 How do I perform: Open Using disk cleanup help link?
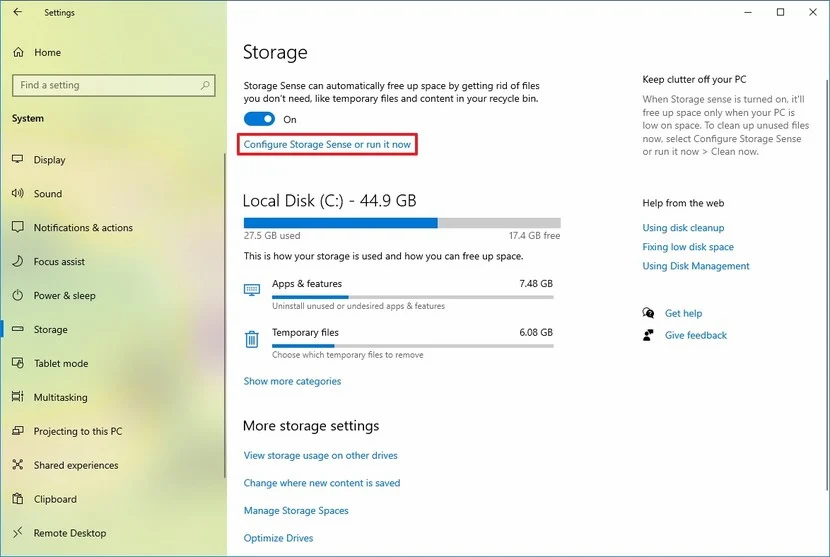pos(683,228)
